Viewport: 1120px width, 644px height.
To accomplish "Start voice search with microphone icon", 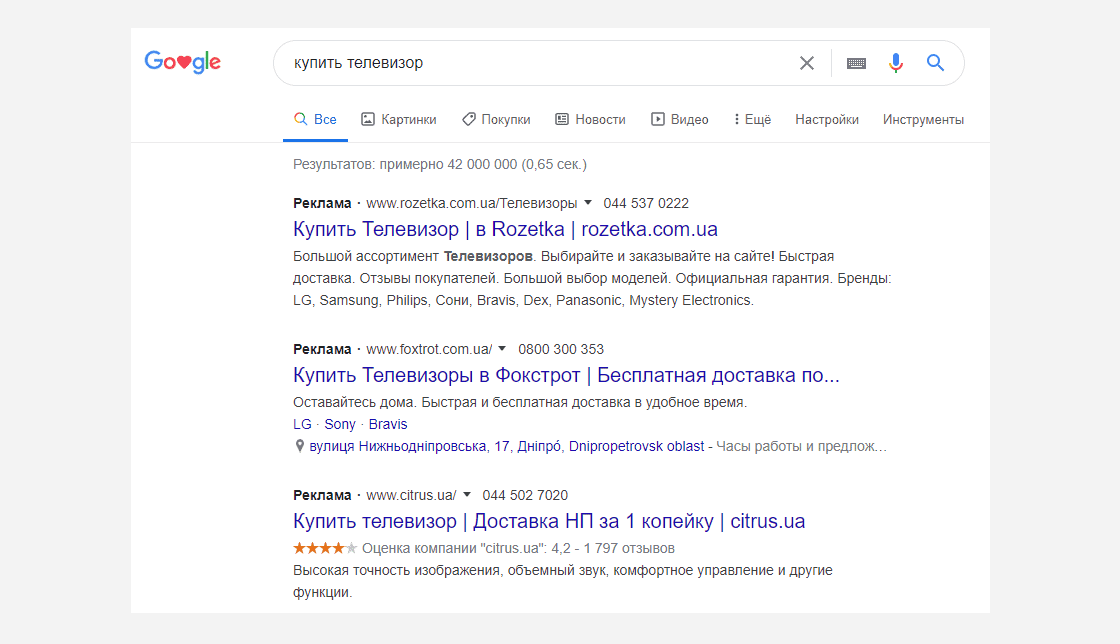I will click(x=895, y=63).
